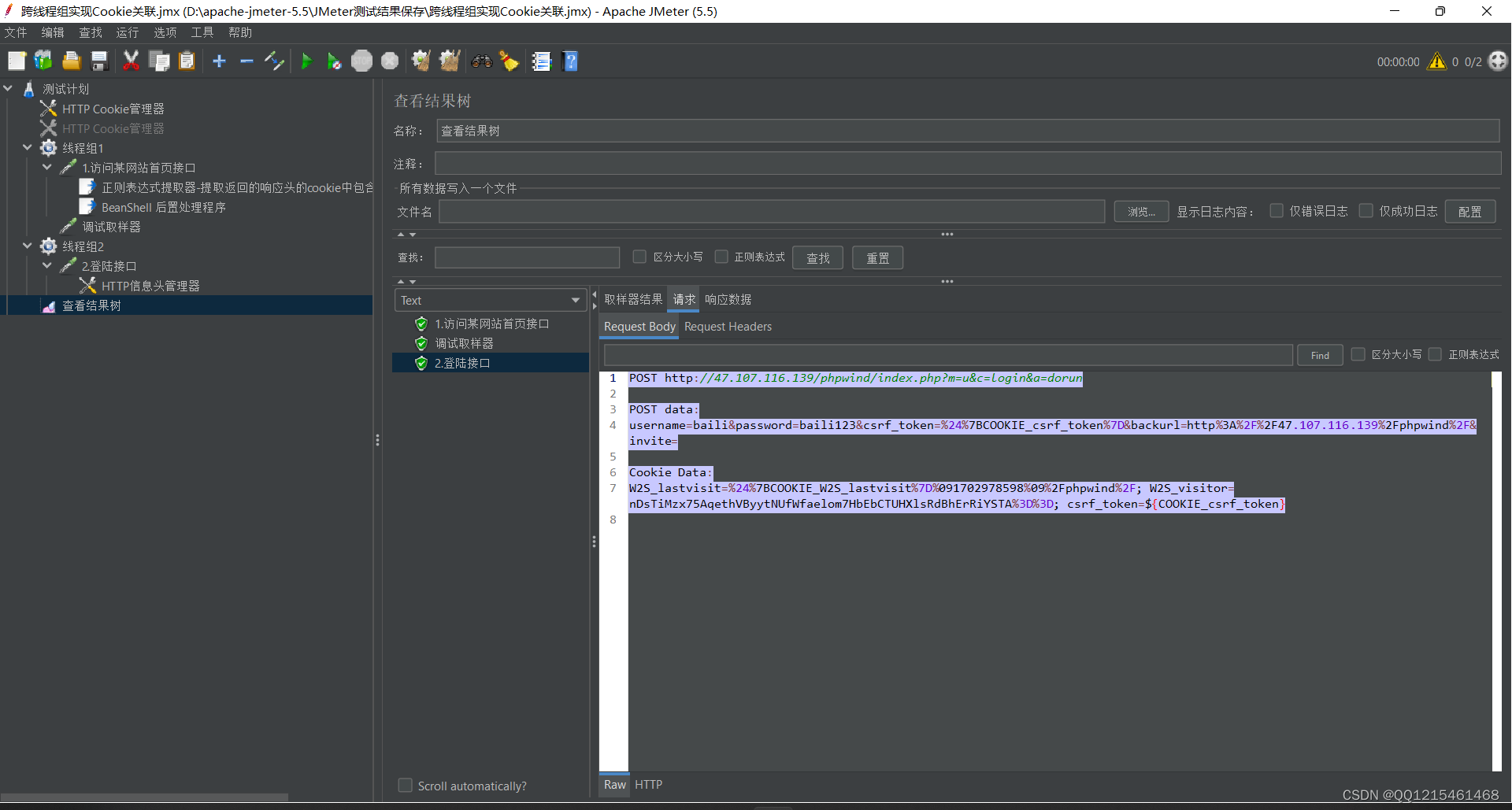Select the 调试取样器 result entry
This screenshot has width=1512, height=810.
(464, 343)
